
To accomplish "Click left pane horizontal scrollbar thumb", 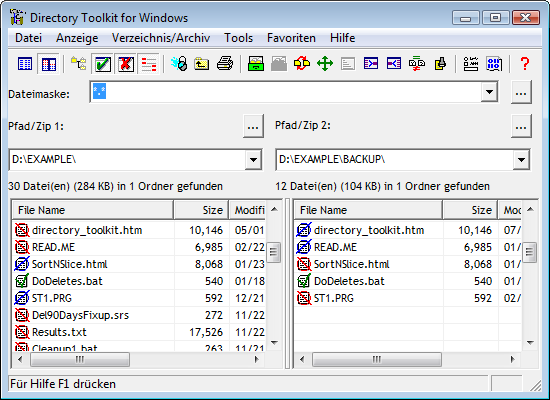I will click(x=80, y=360).
